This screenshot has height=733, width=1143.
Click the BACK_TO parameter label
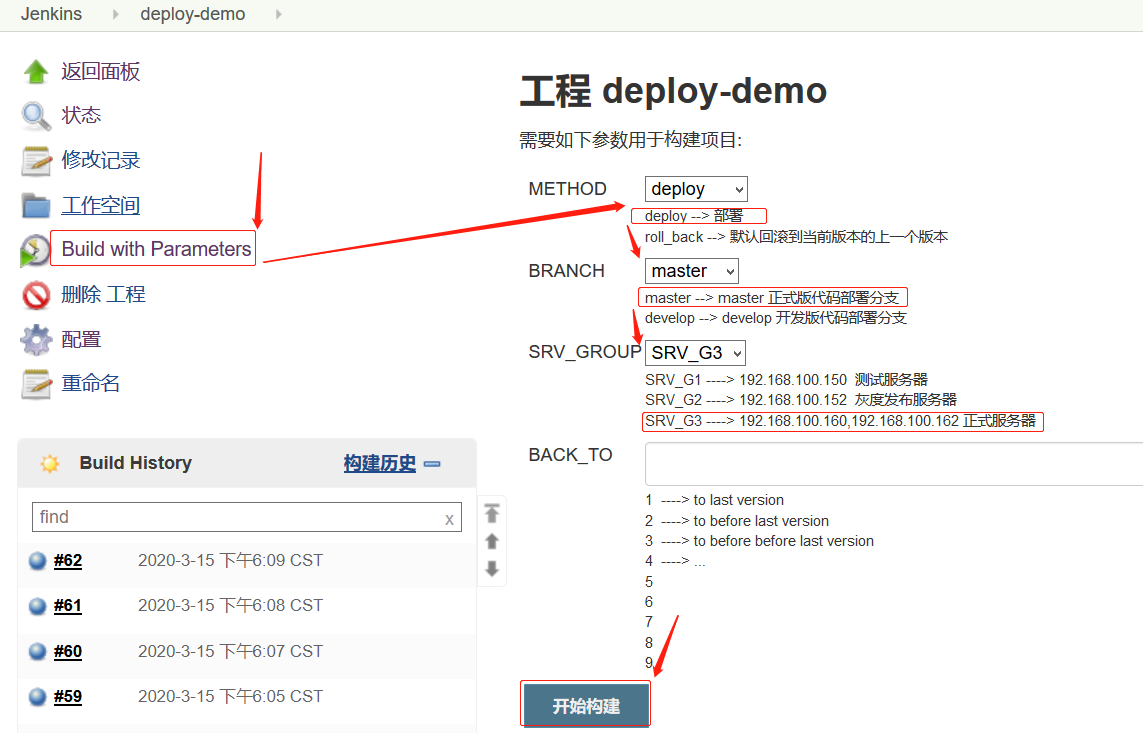click(x=570, y=455)
